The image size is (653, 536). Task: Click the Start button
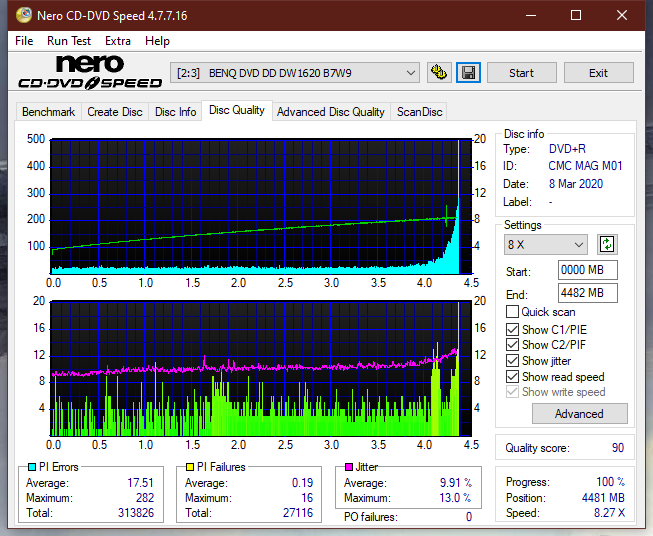pyautogui.click(x=521, y=73)
